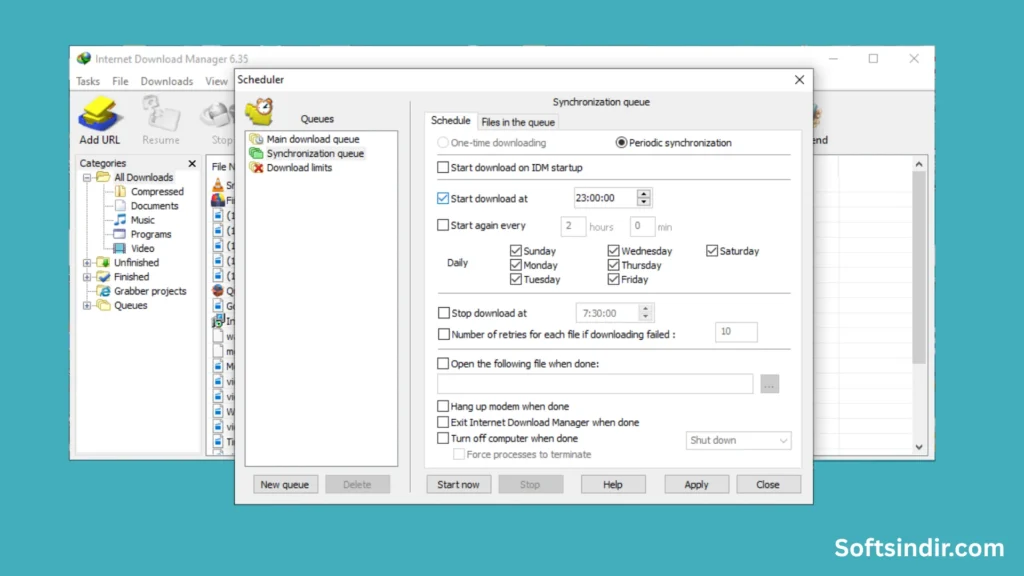
Task: Select the Video category folder
Action: tap(142, 248)
